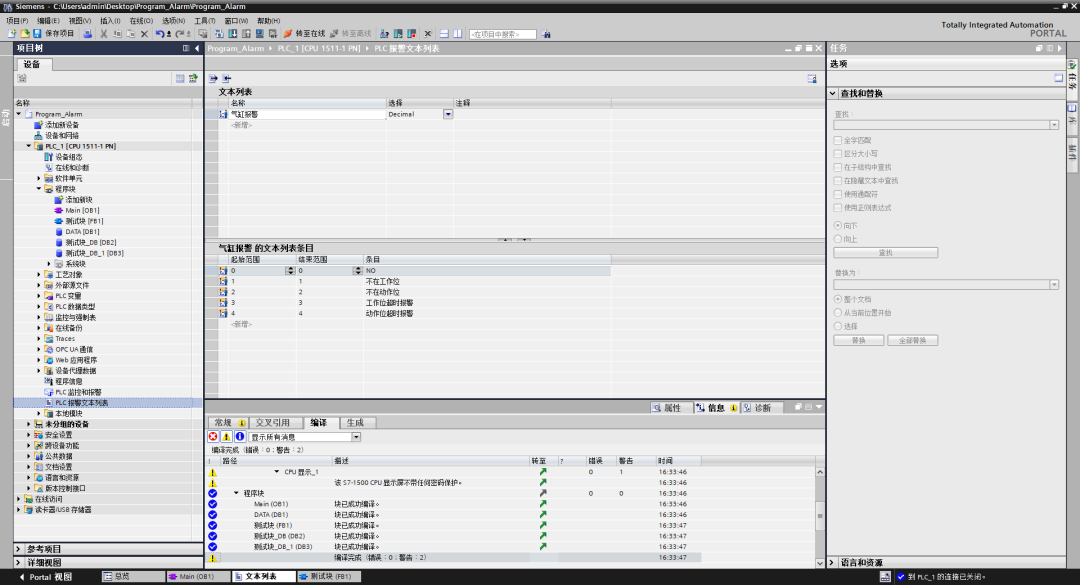
Task: Expand the 语言和资源 panel
Action: (833, 562)
